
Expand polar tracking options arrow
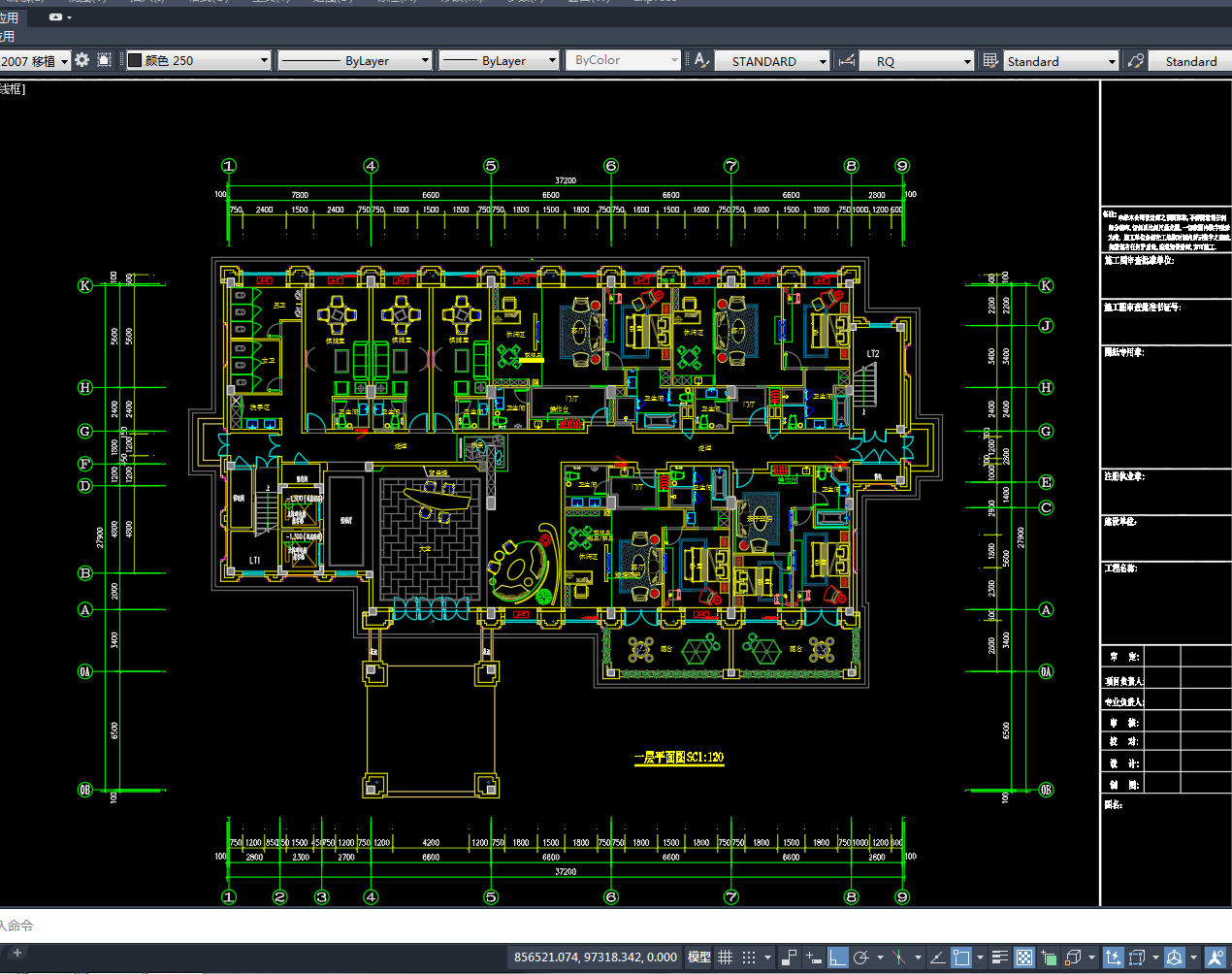[x=880, y=958]
